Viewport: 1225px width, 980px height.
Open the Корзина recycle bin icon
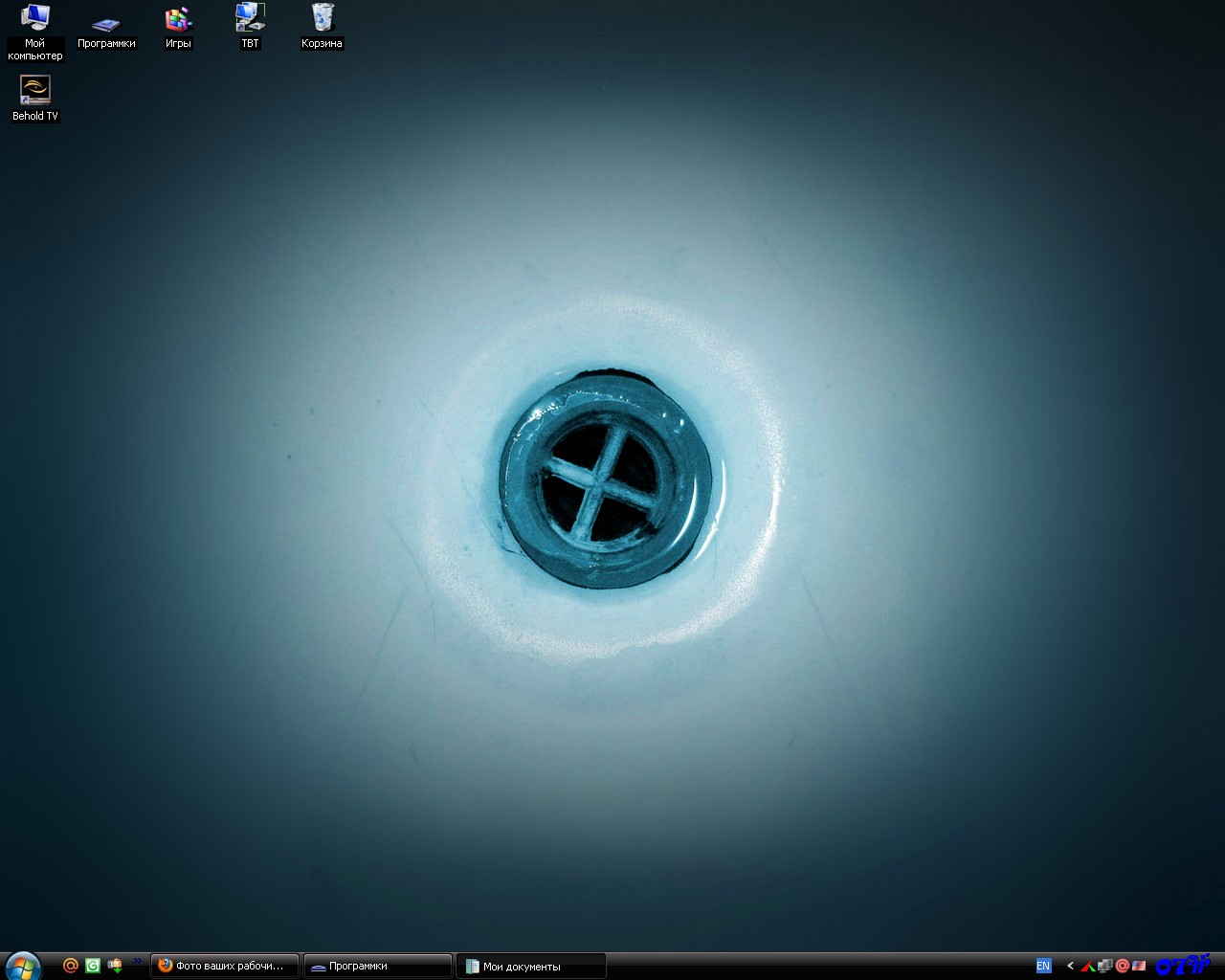pyautogui.click(x=322, y=27)
